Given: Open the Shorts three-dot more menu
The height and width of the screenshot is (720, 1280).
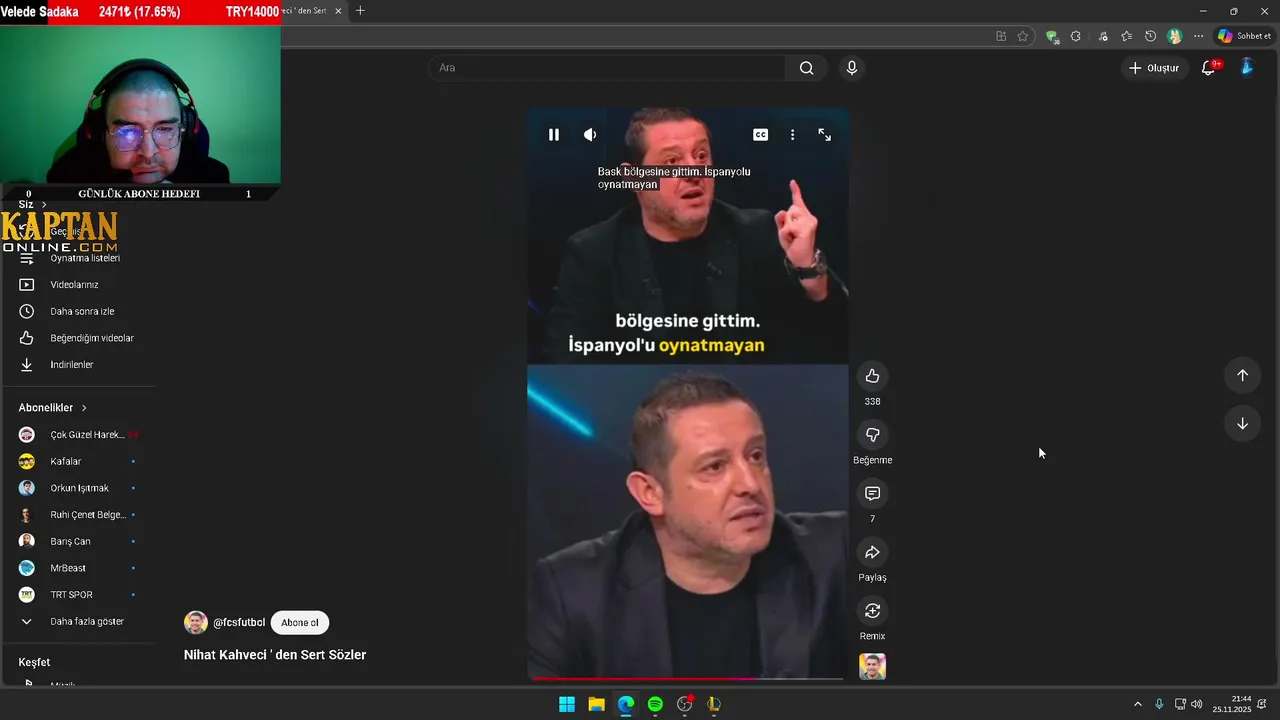Looking at the screenshot, I should 792,135.
